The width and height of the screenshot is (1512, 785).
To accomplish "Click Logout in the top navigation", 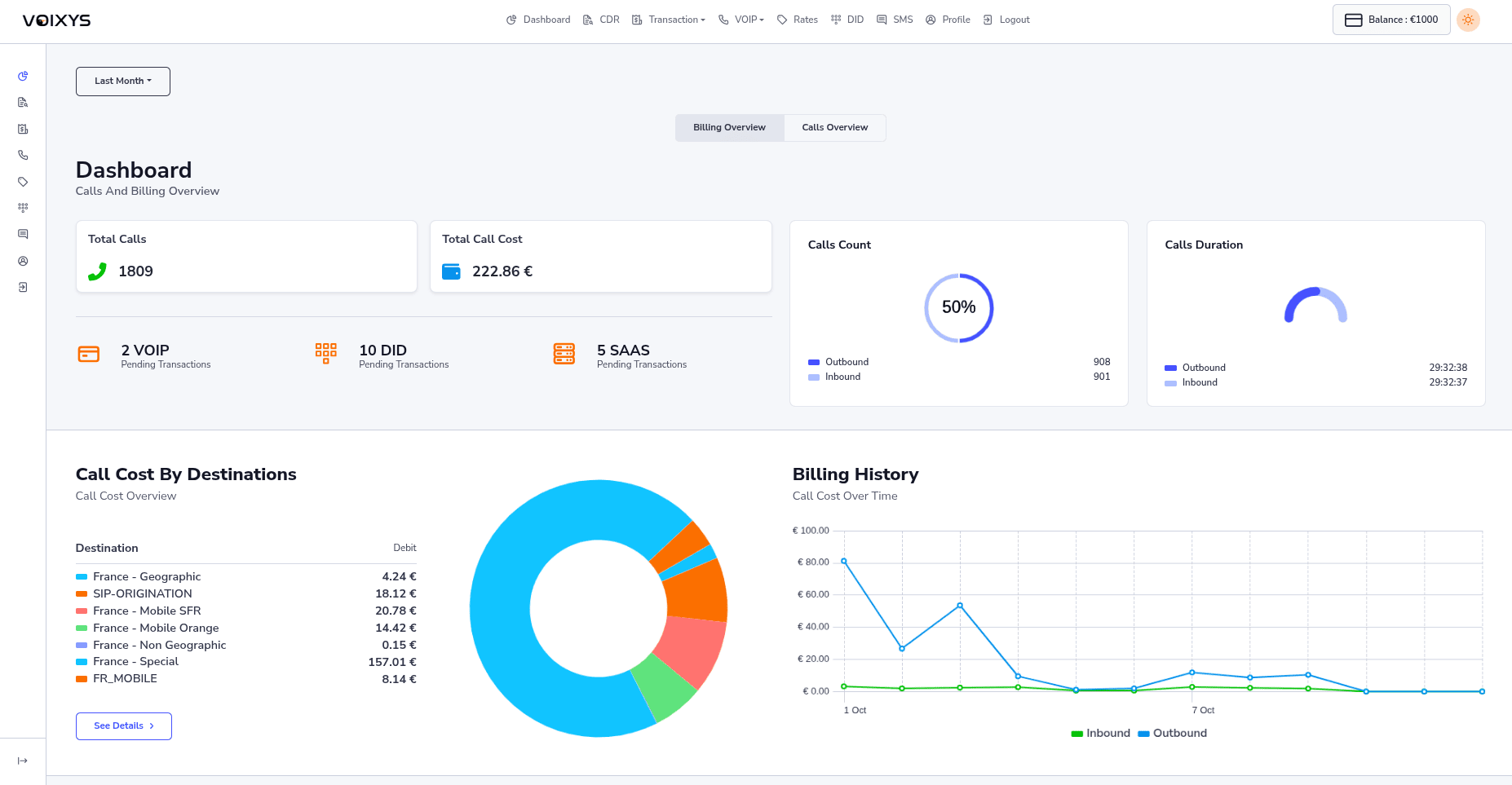I will point(1006,20).
